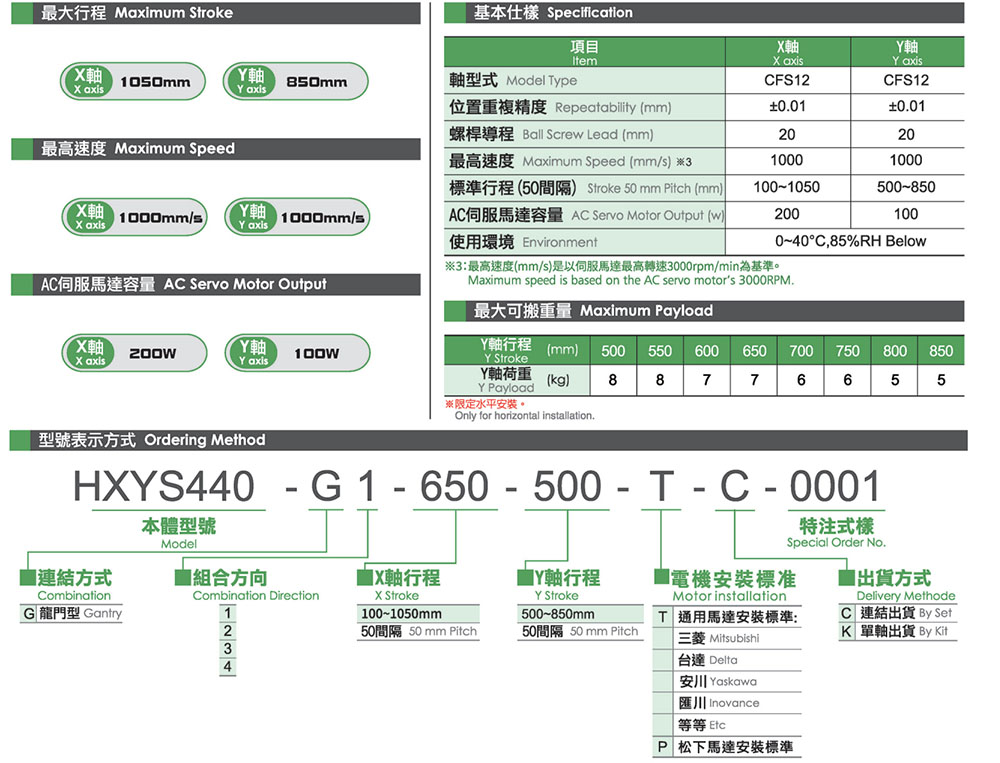
Task: Click the Maximum Speed (mm/s) row label
Action: (584, 161)
